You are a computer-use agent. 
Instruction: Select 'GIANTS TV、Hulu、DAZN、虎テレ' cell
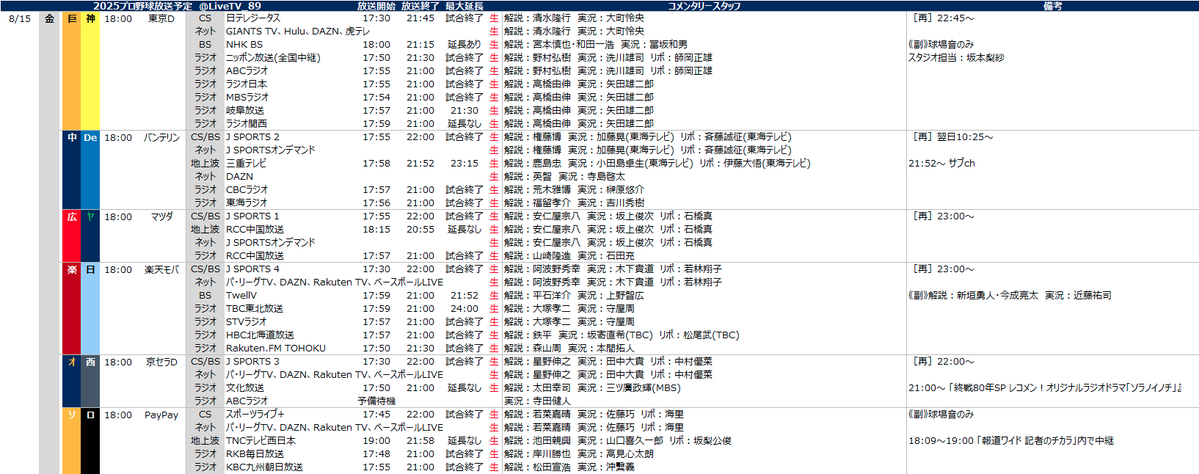pyautogui.click(x=297, y=31)
